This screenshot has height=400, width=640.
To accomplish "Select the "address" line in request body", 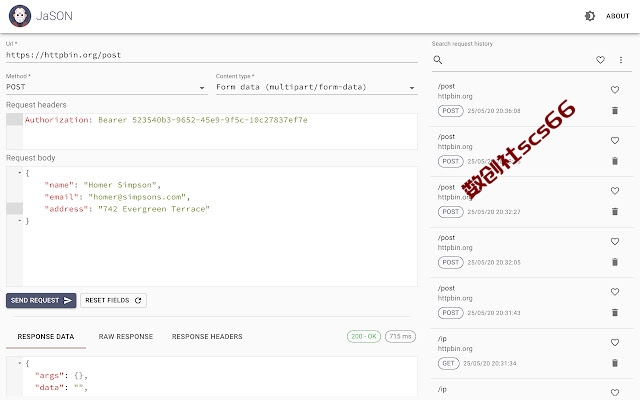I will [x=127, y=209].
